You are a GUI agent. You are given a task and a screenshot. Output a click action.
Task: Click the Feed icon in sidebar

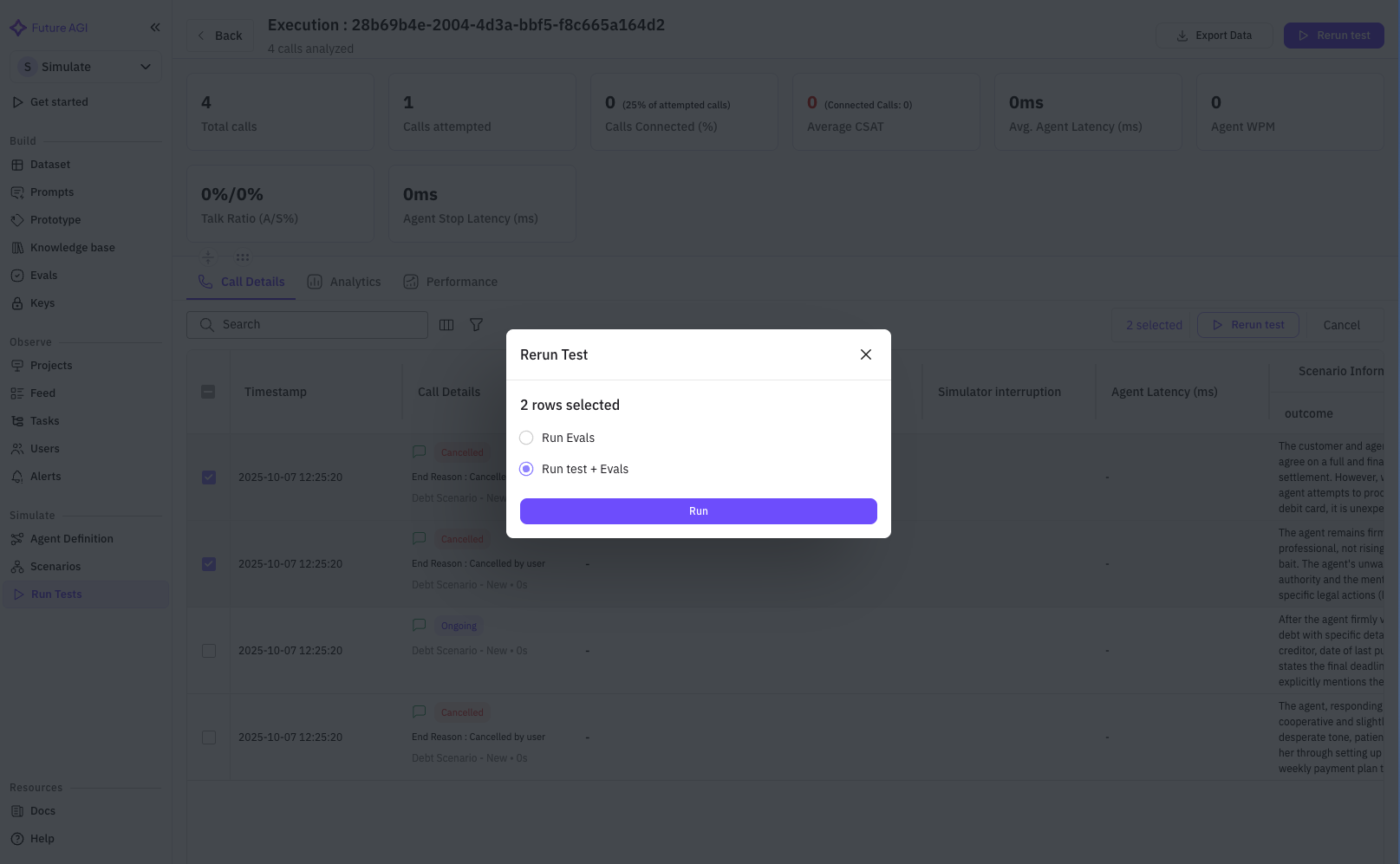(17, 393)
